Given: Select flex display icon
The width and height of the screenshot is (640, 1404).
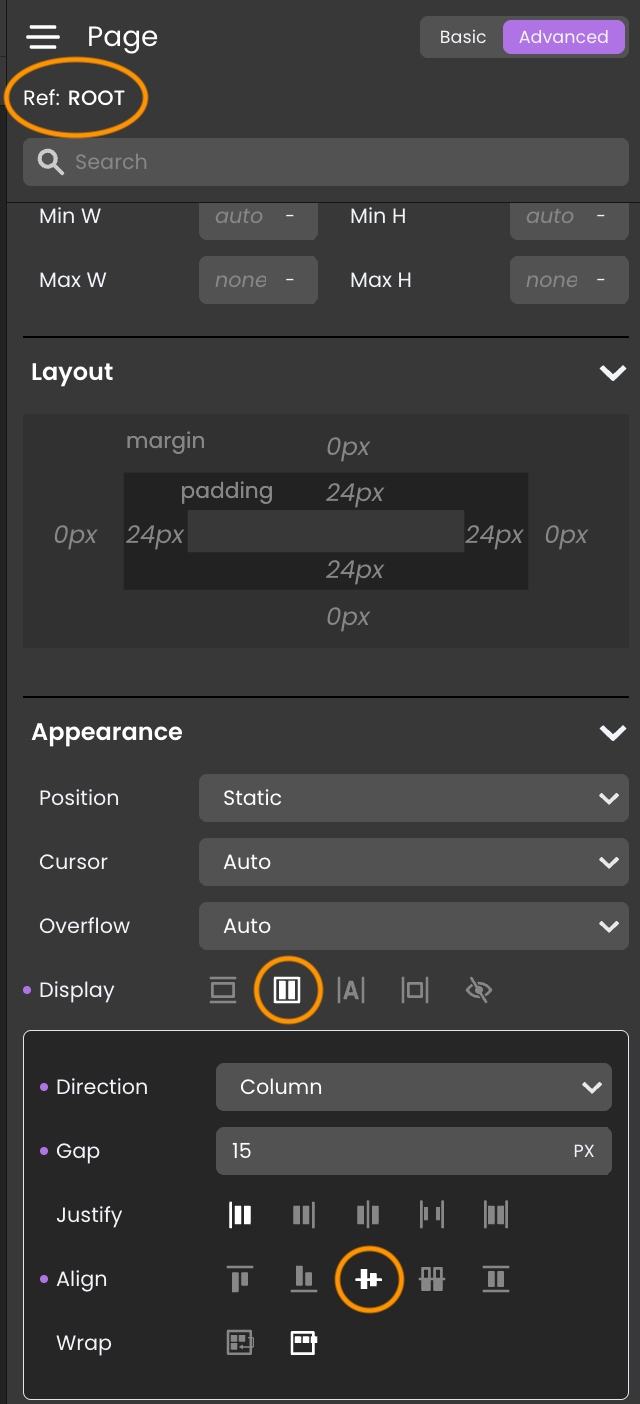Looking at the screenshot, I should coord(287,991).
